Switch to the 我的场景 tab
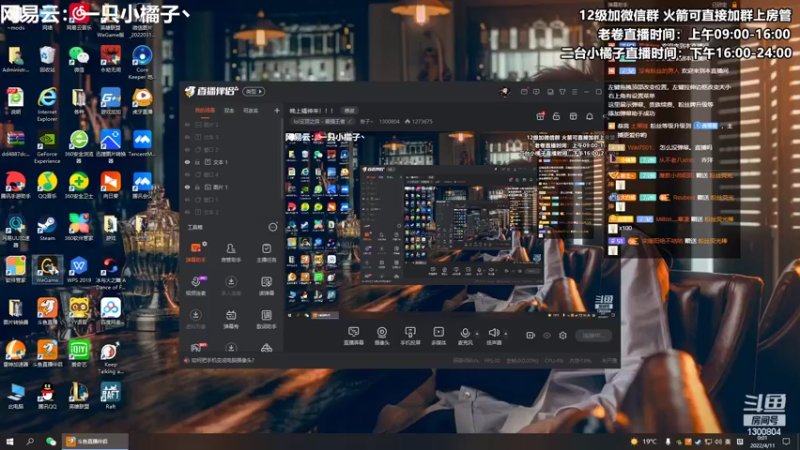 click(205, 110)
